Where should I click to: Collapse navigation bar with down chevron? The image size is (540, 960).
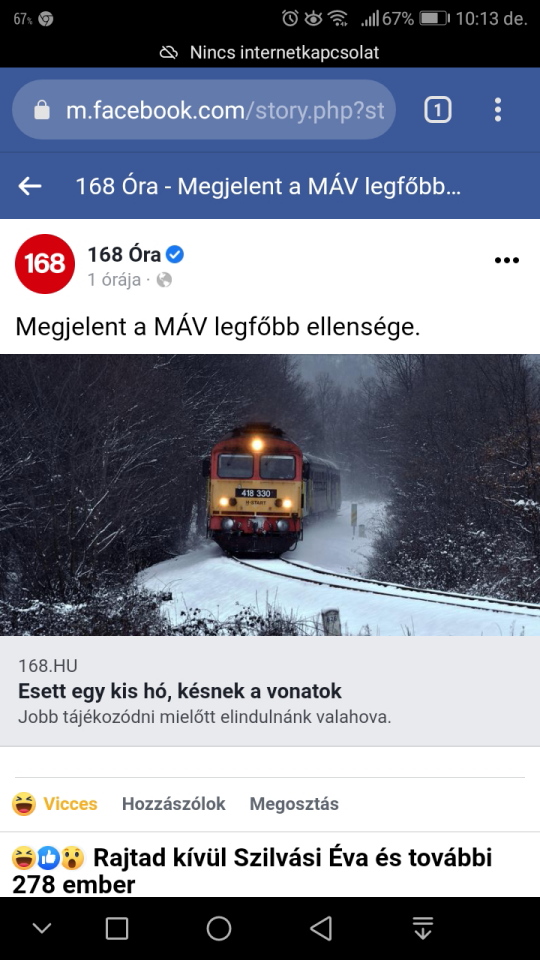click(x=42, y=928)
